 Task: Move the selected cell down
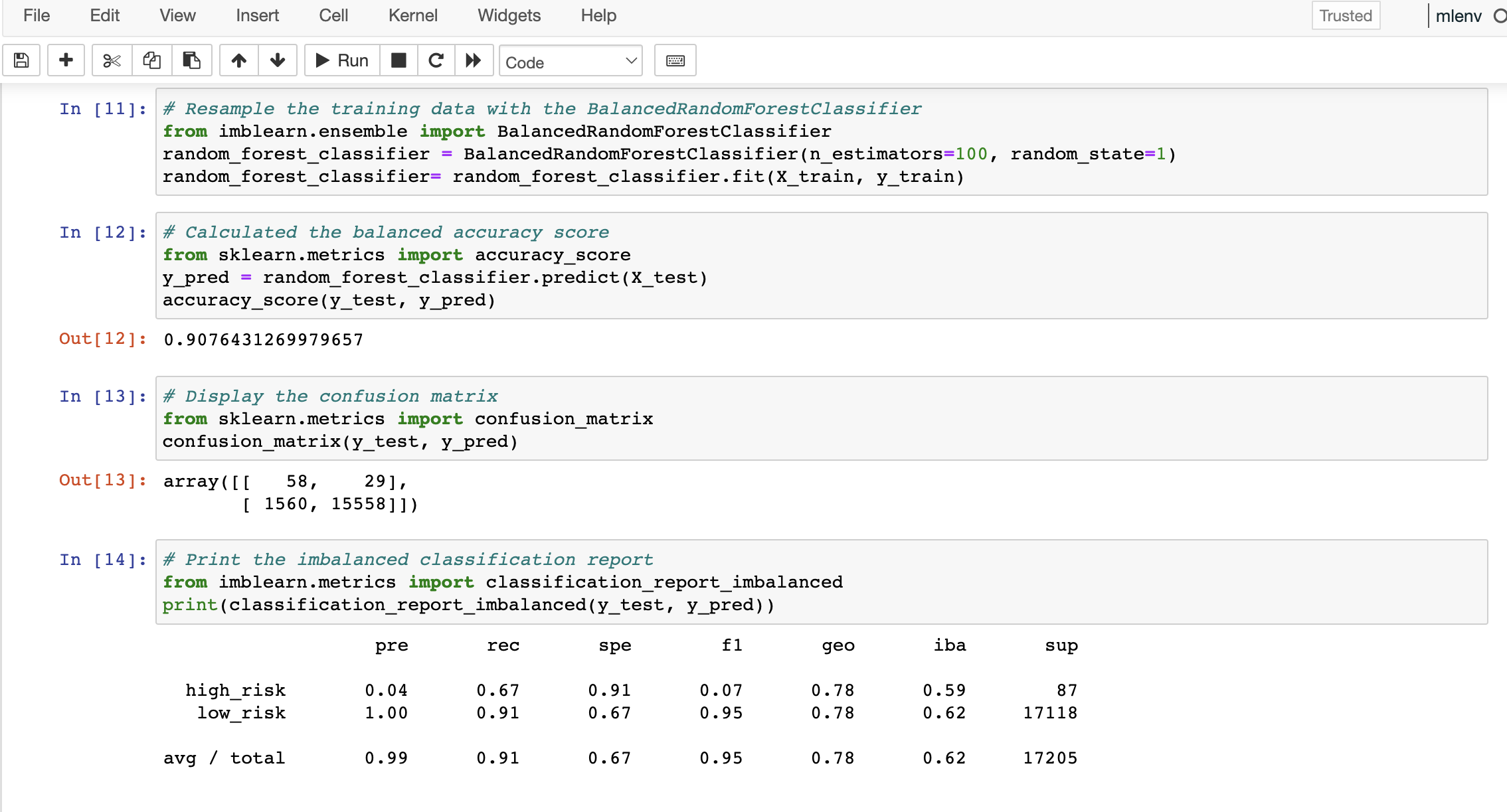coord(277,60)
